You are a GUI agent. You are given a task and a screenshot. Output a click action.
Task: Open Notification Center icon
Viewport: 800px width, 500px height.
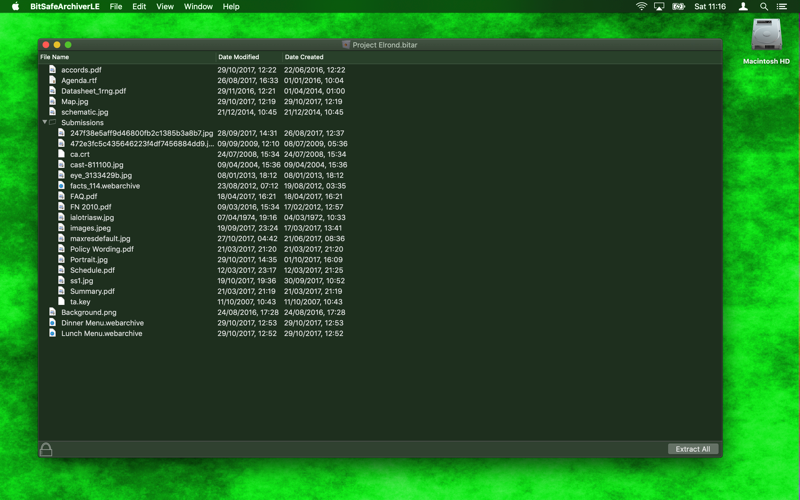click(x=782, y=7)
